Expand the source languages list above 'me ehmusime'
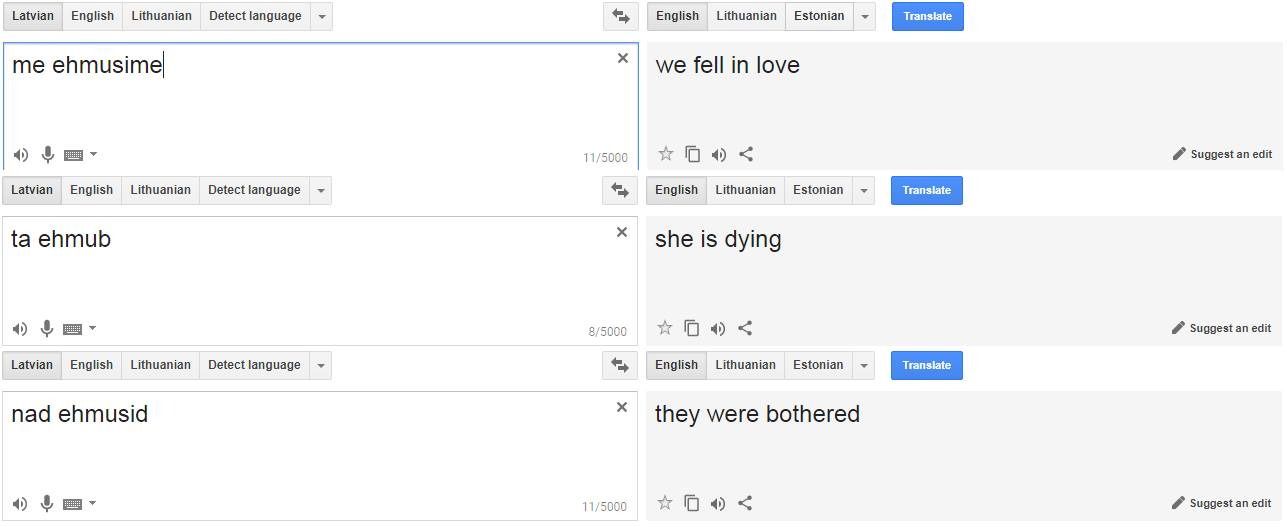The image size is (1287, 527). tap(321, 16)
